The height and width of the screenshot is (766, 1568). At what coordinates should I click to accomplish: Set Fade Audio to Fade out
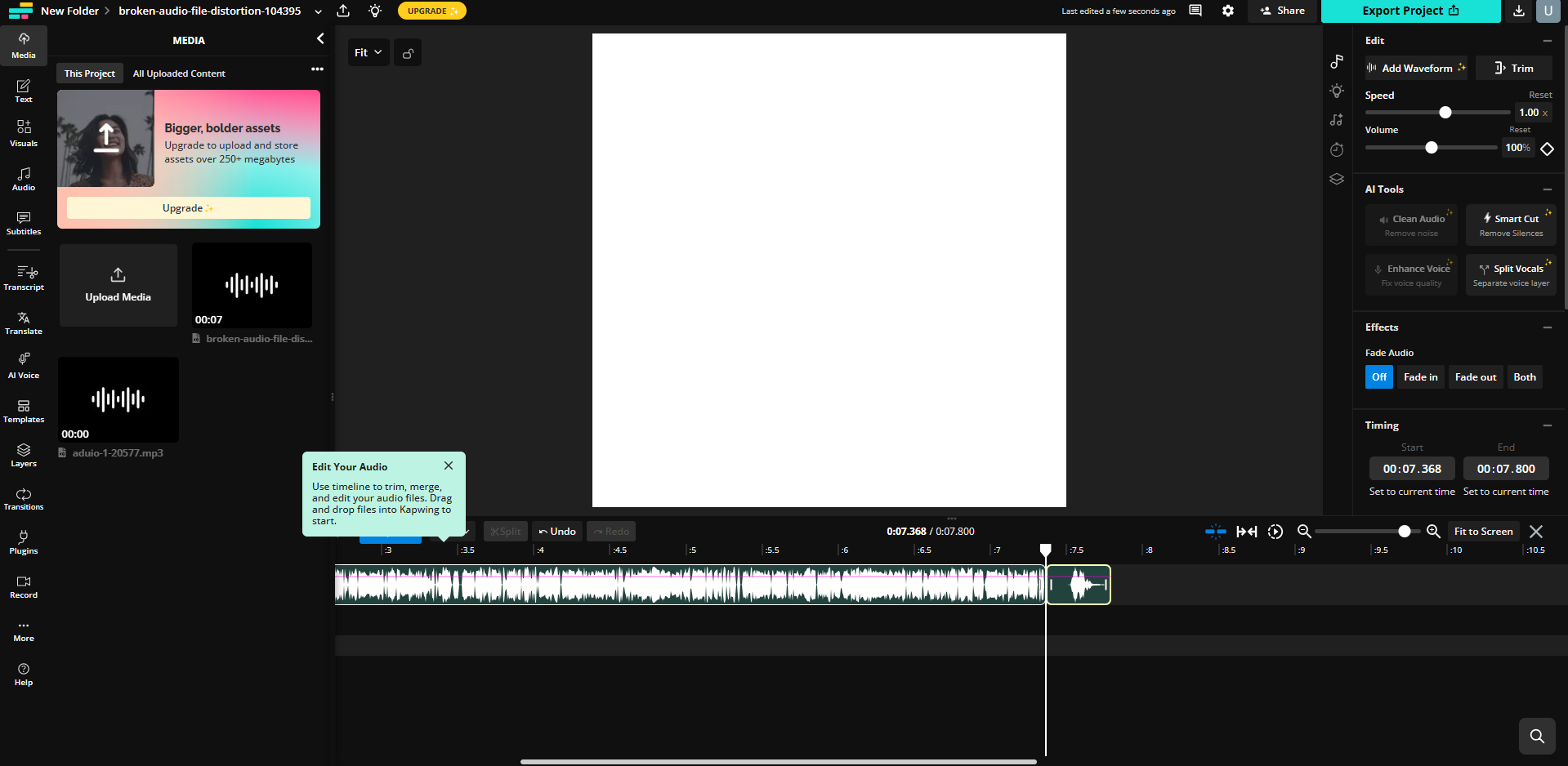1476,377
